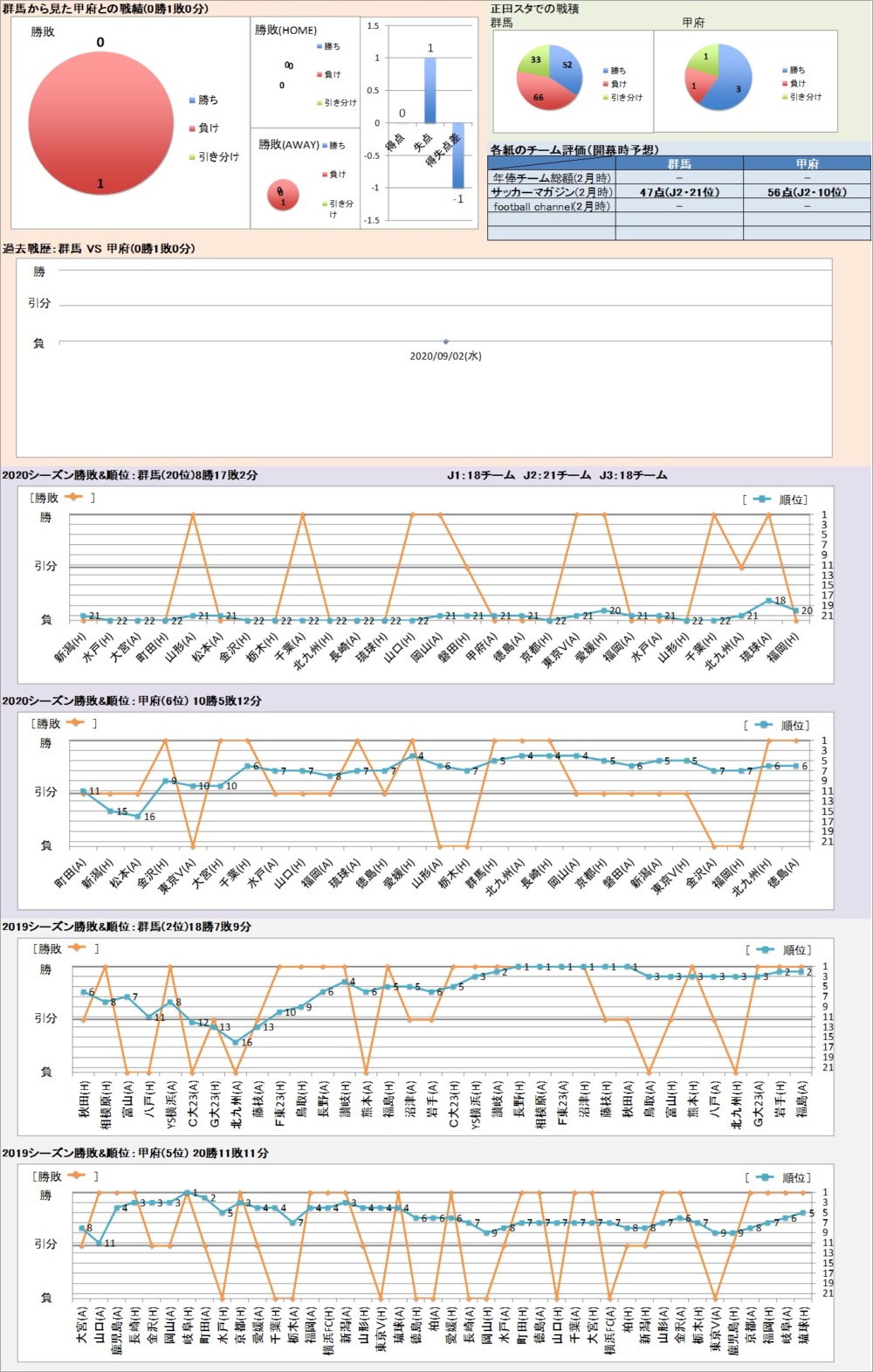873x1372 pixels.
Task: Select the blue 勝ち legend marker beside the large pie
Action: 192,100
